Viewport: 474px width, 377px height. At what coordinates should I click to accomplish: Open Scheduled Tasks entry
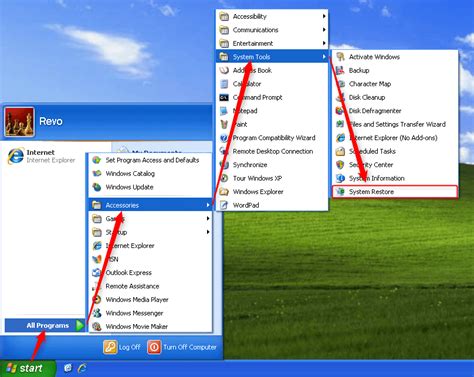[x=395, y=151]
